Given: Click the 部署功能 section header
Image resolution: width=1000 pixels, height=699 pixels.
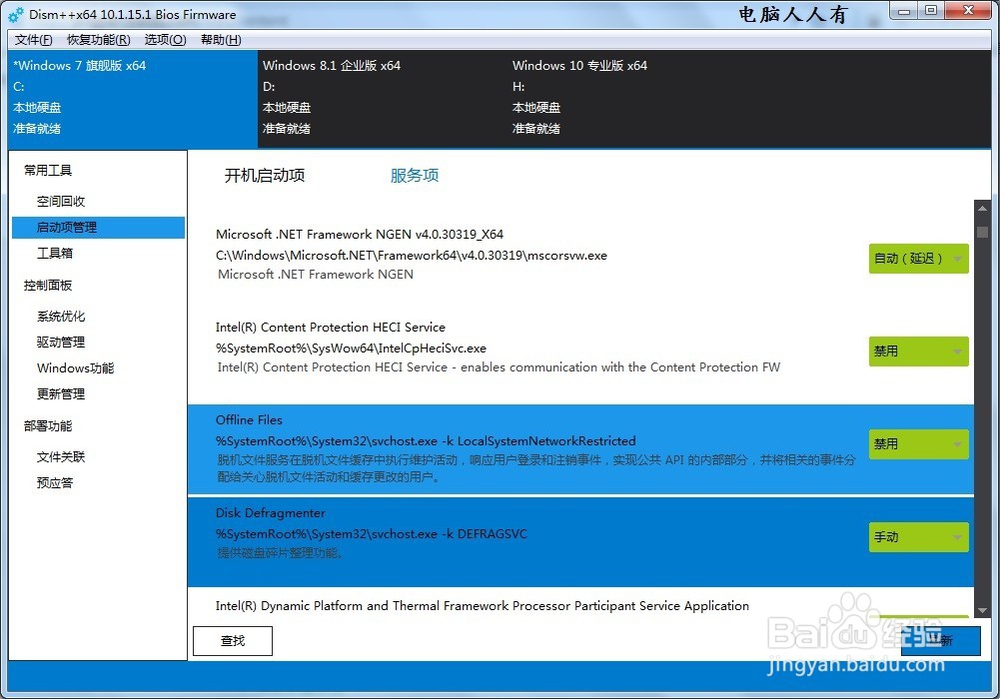Looking at the screenshot, I should [x=48, y=426].
